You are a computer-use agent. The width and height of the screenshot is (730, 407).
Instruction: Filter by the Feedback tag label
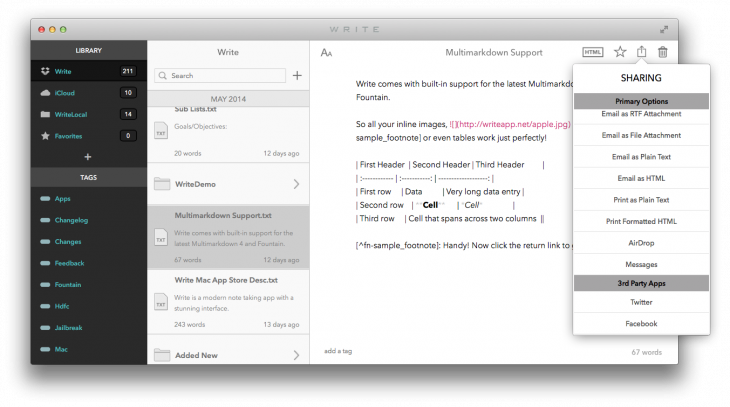69,263
